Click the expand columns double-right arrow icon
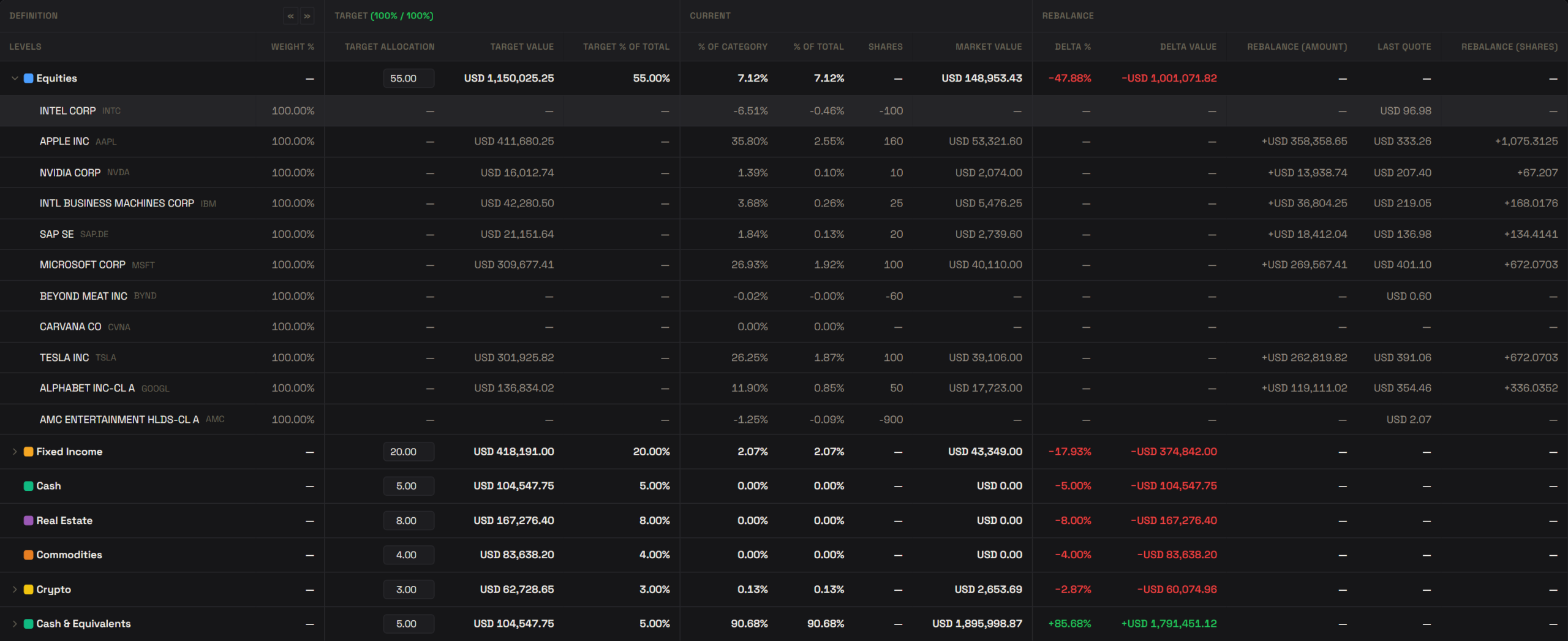1568x641 pixels. (307, 16)
